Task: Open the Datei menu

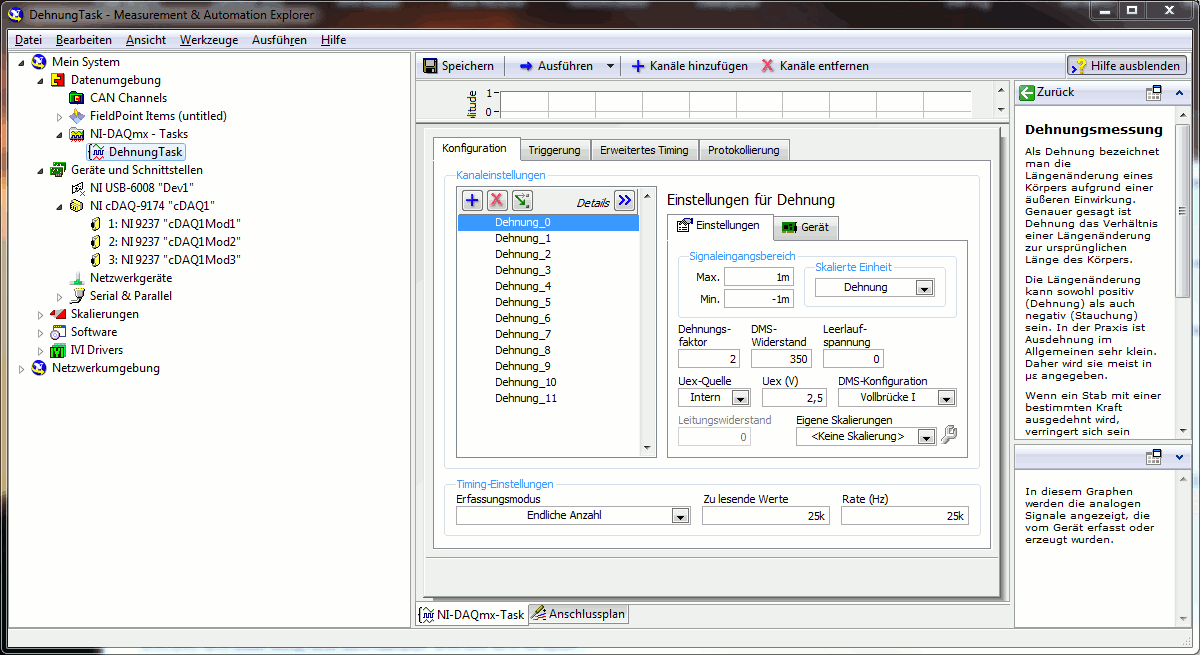Action: 29,40
